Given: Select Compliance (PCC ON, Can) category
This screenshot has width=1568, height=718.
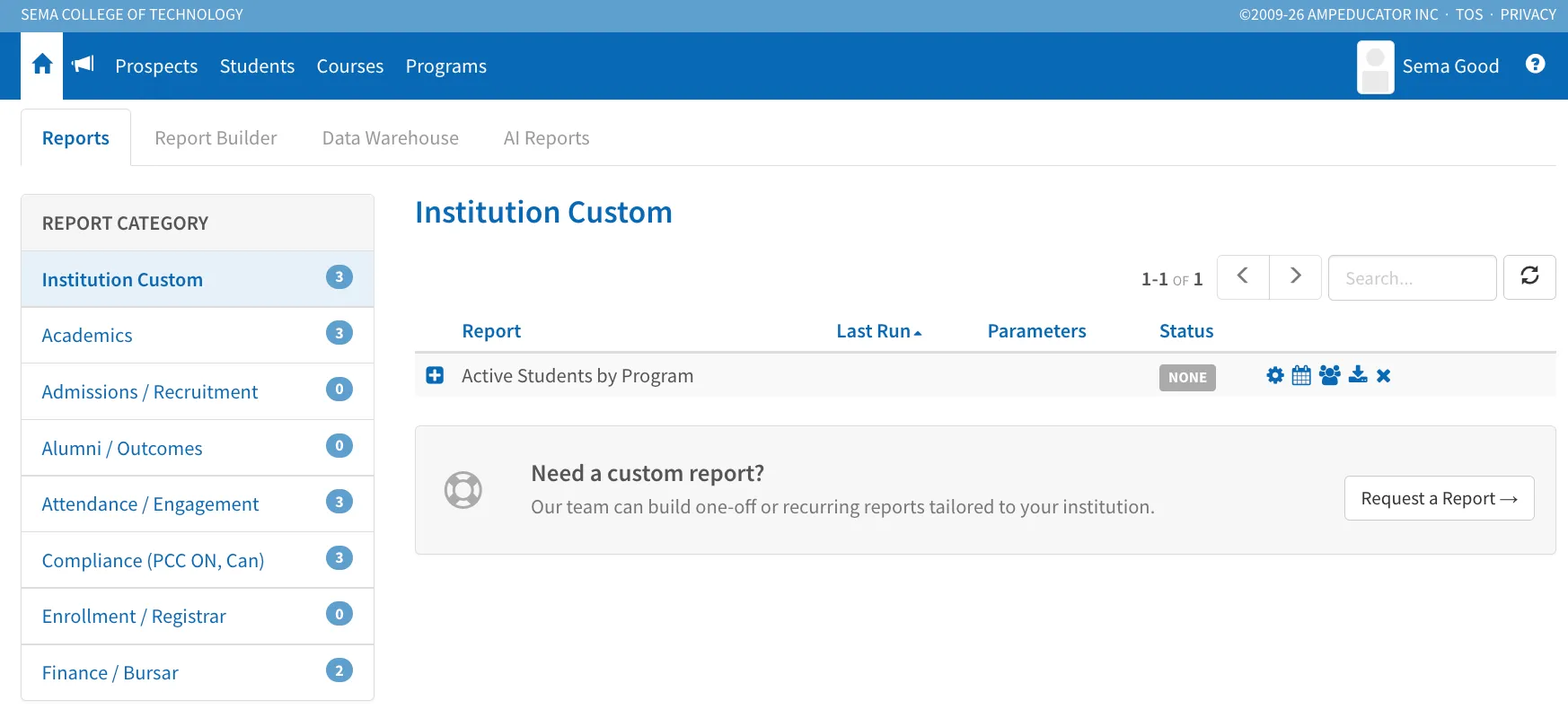Looking at the screenshot, I should pyautogui.click(x=198, y=560).
